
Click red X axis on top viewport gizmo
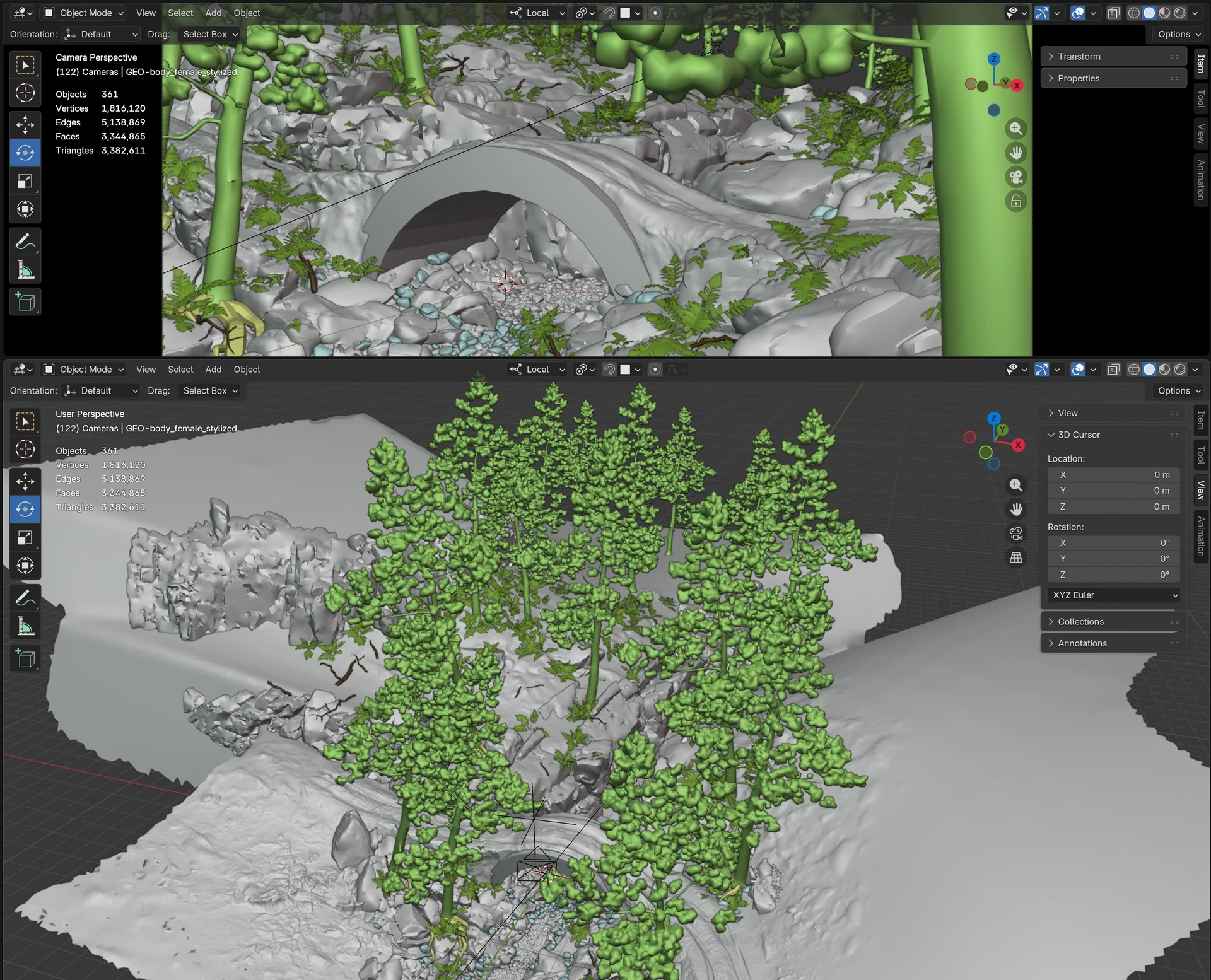[1017, 86]
